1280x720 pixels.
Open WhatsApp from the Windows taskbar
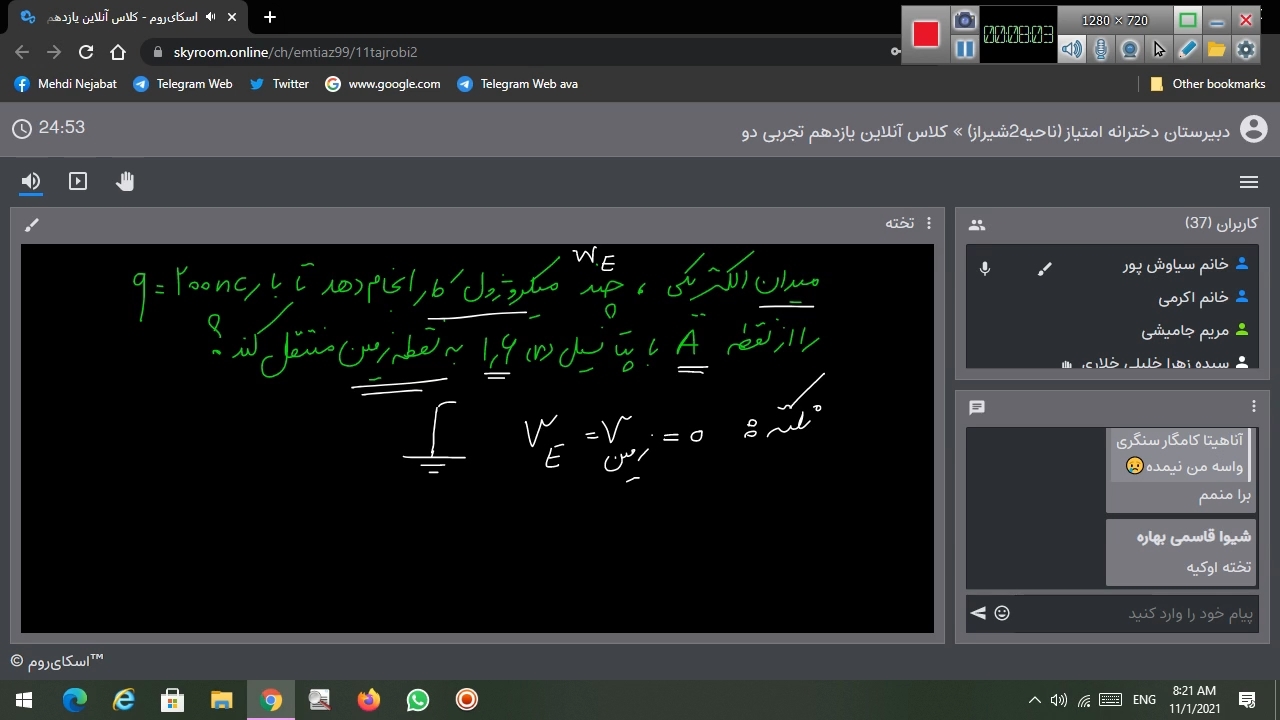(418, 700)
